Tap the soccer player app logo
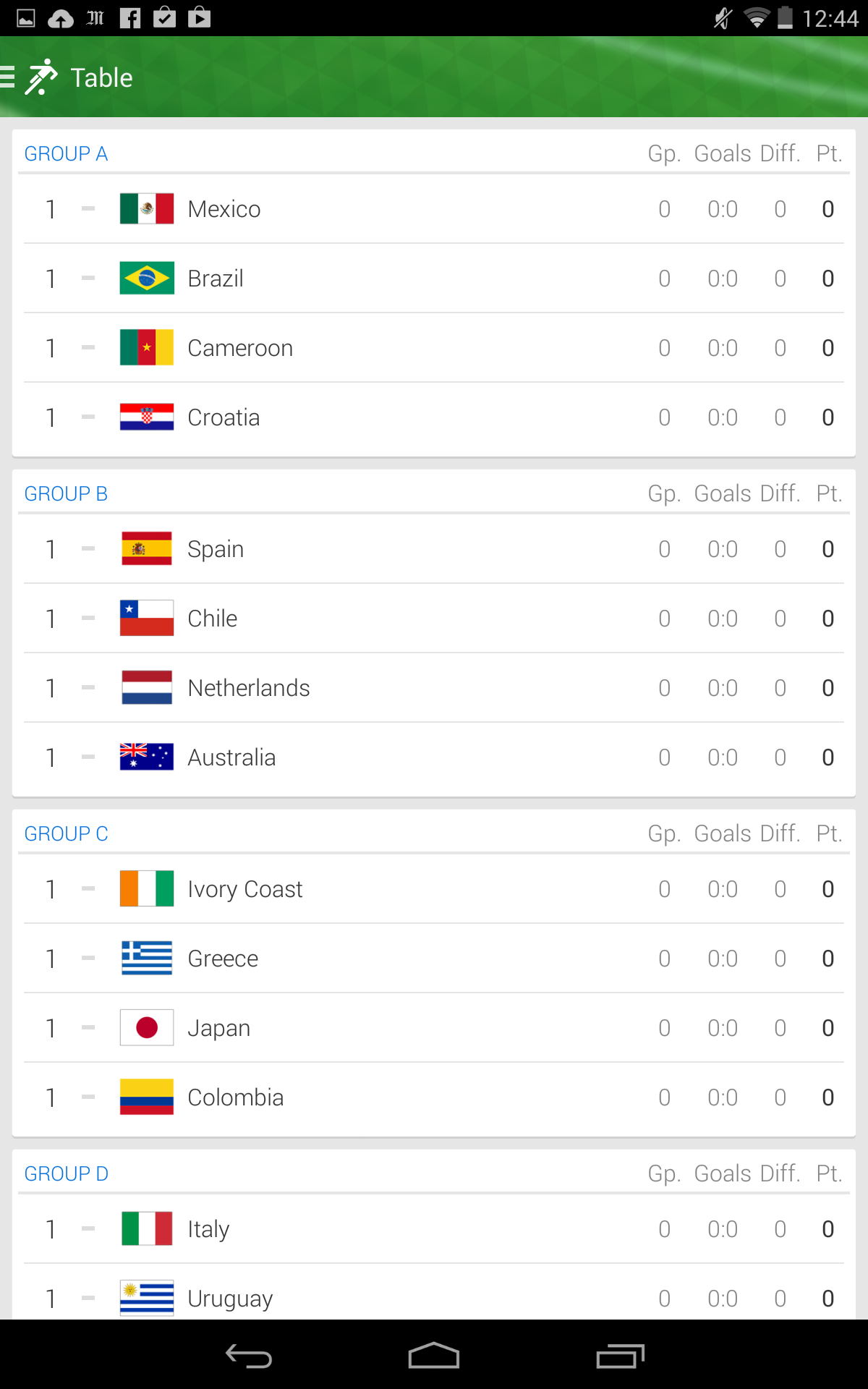 (41, 77)
